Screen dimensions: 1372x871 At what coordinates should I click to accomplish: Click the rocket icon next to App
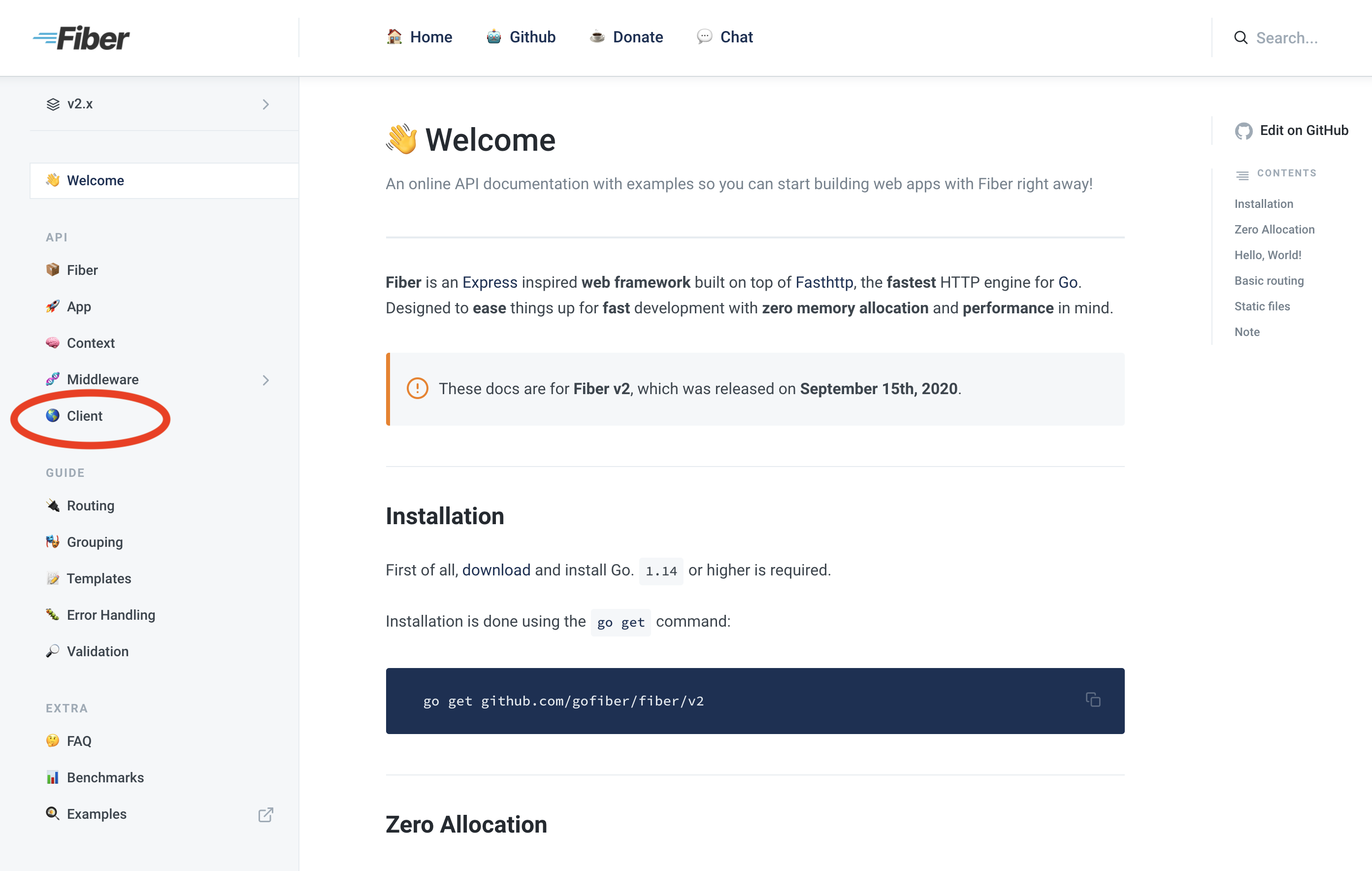point(53,307)
